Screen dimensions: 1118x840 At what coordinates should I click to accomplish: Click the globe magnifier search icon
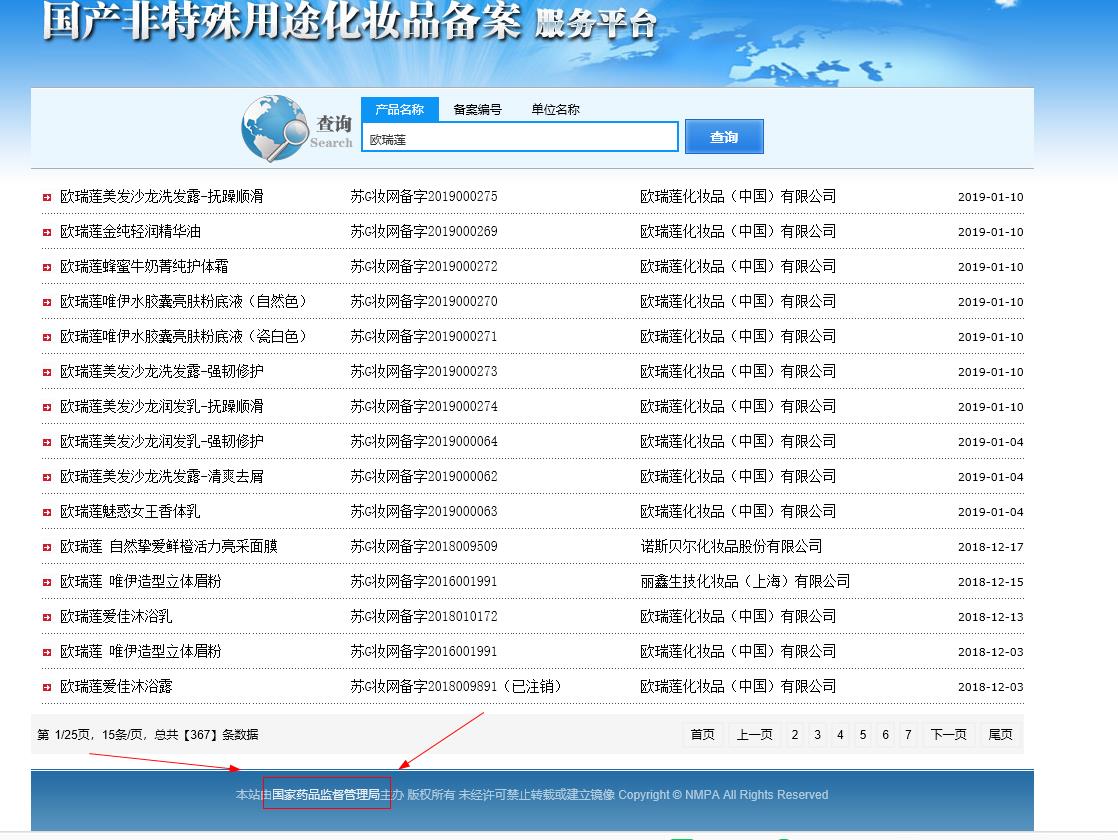275,128
